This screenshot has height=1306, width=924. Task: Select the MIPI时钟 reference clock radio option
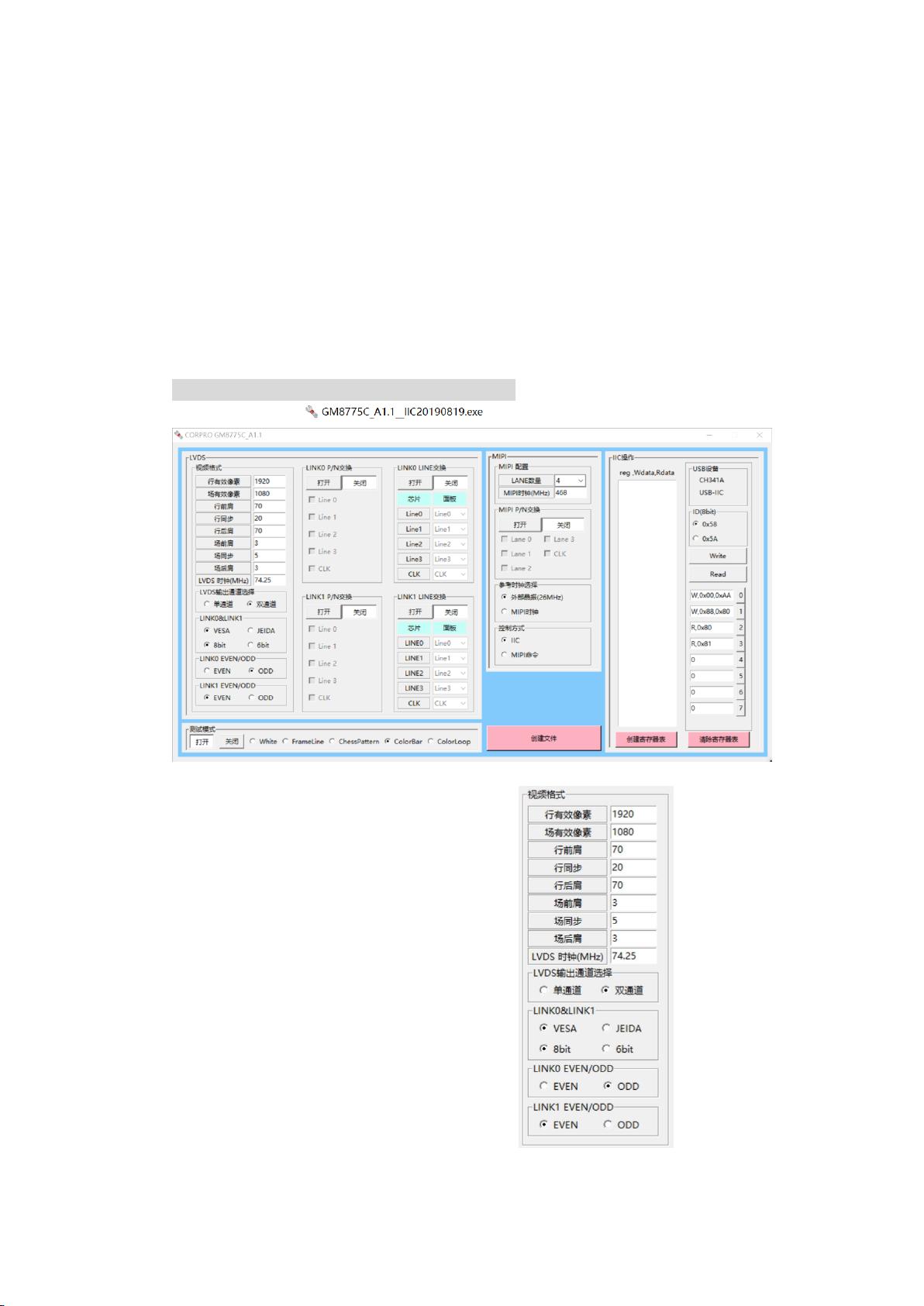[505, 612]
